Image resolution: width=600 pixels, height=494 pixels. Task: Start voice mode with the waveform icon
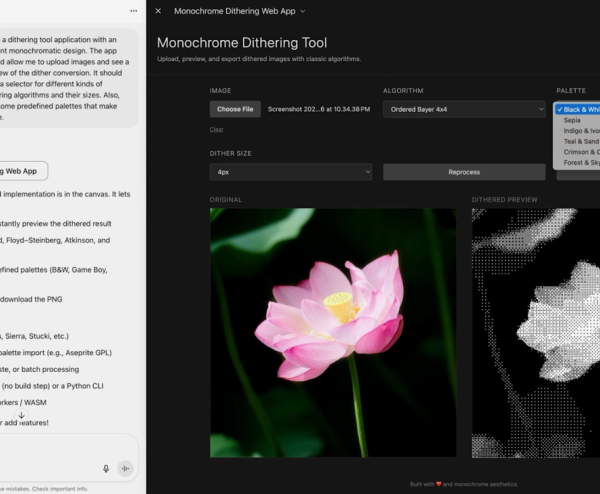[126, 468]
